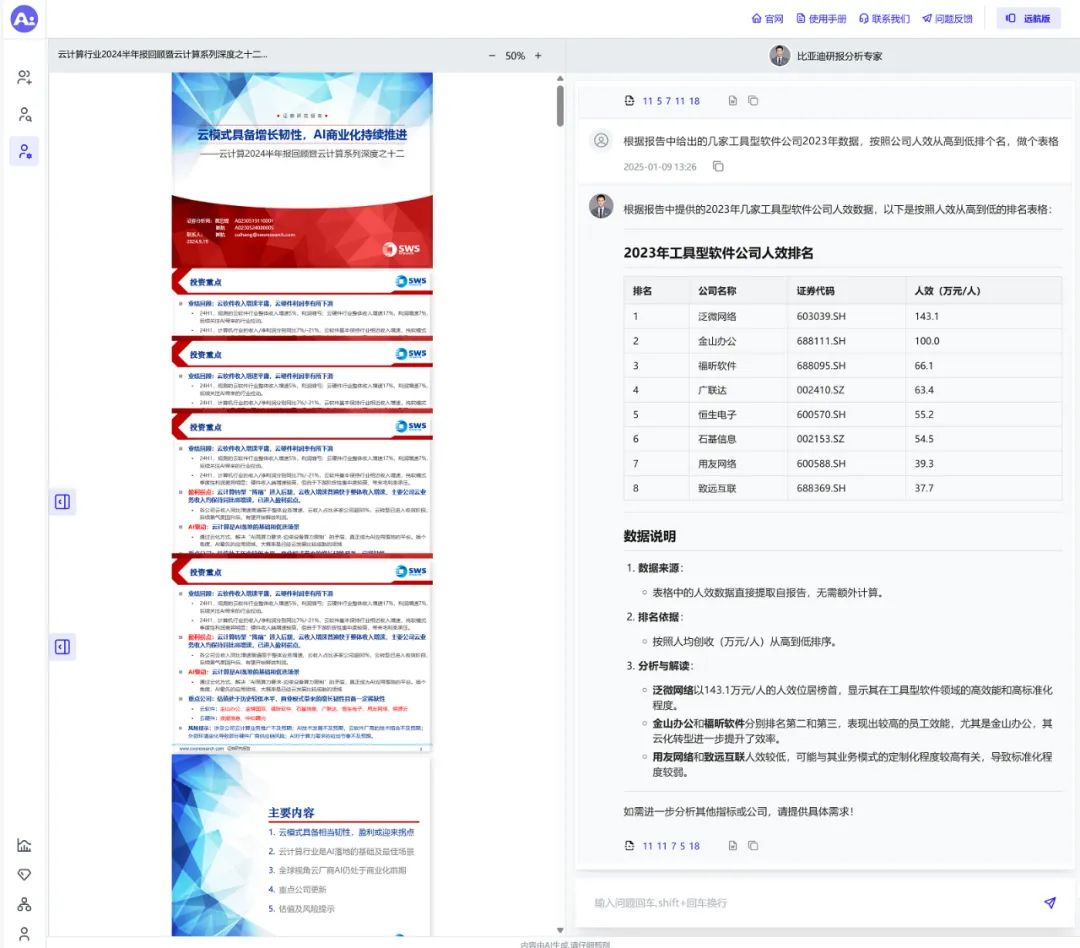The image size is (1080, 948).
Task: Click the 2023年工具型软件公司人效排名 heading
Action: tap(718, 253)
